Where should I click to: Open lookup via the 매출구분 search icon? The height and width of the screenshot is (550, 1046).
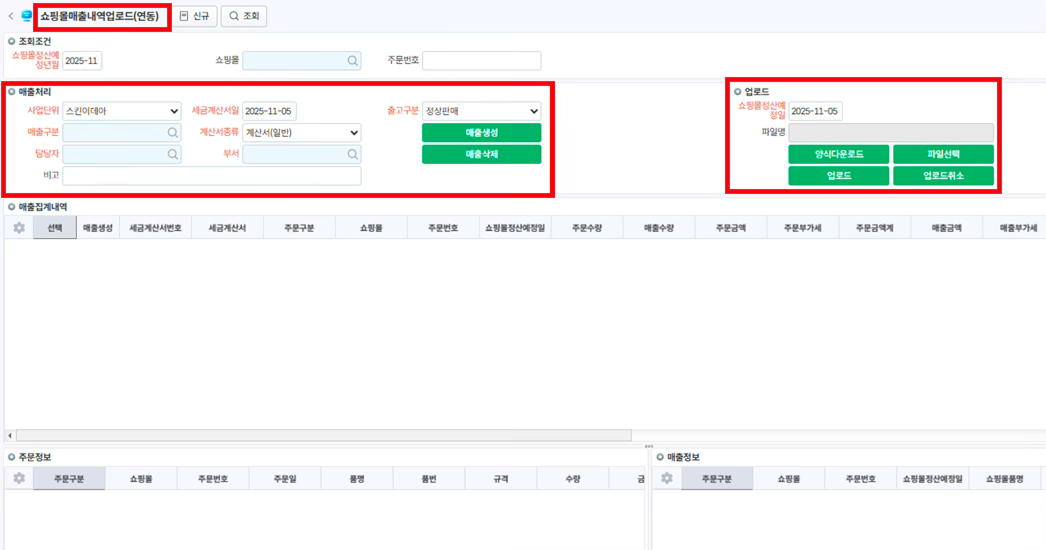173,133
